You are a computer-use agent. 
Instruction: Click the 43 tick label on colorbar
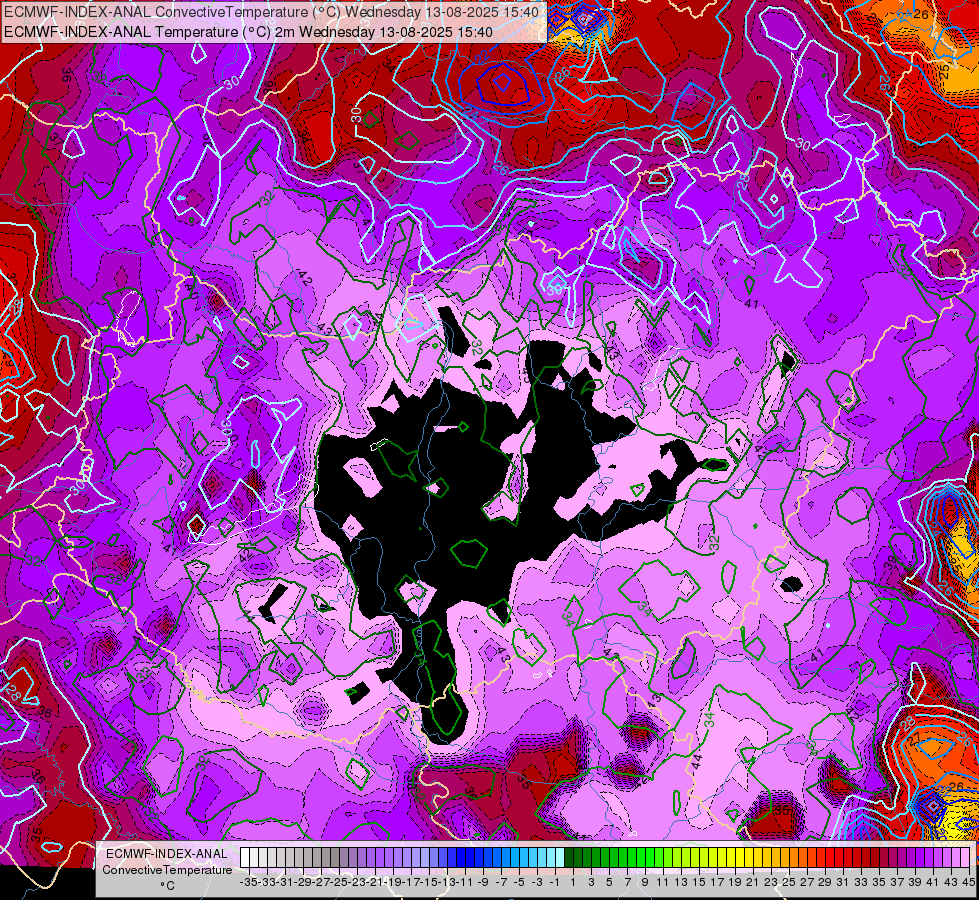(x=950, y=882)
